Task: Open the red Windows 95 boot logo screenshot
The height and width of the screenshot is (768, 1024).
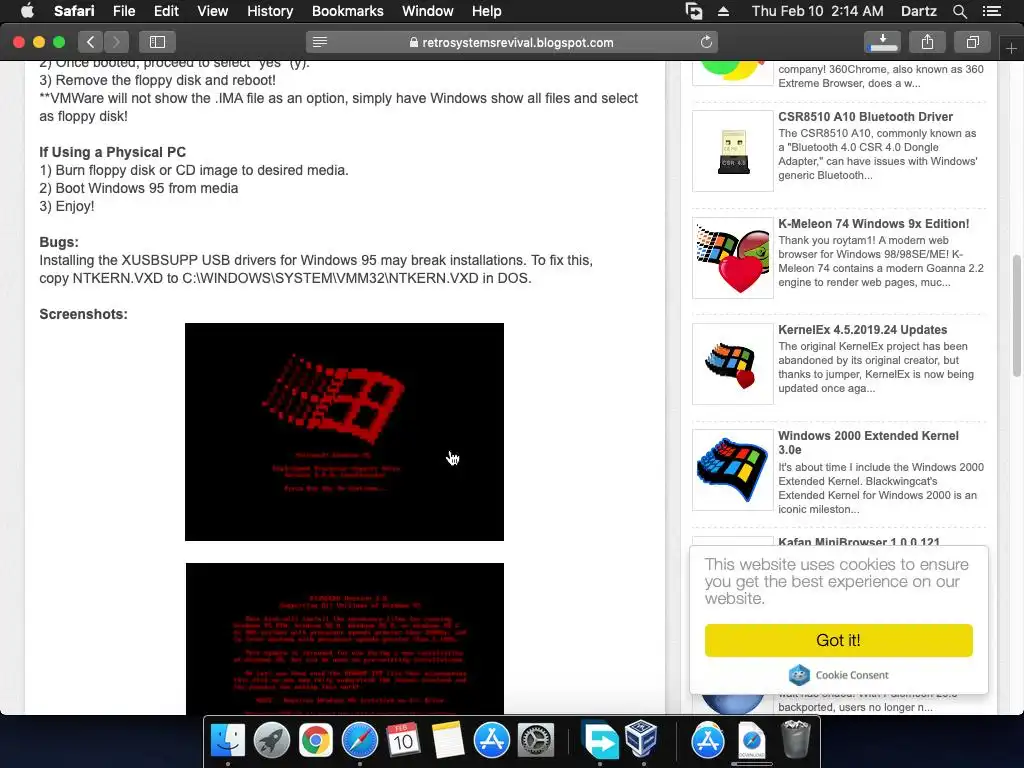Action: 344,432
